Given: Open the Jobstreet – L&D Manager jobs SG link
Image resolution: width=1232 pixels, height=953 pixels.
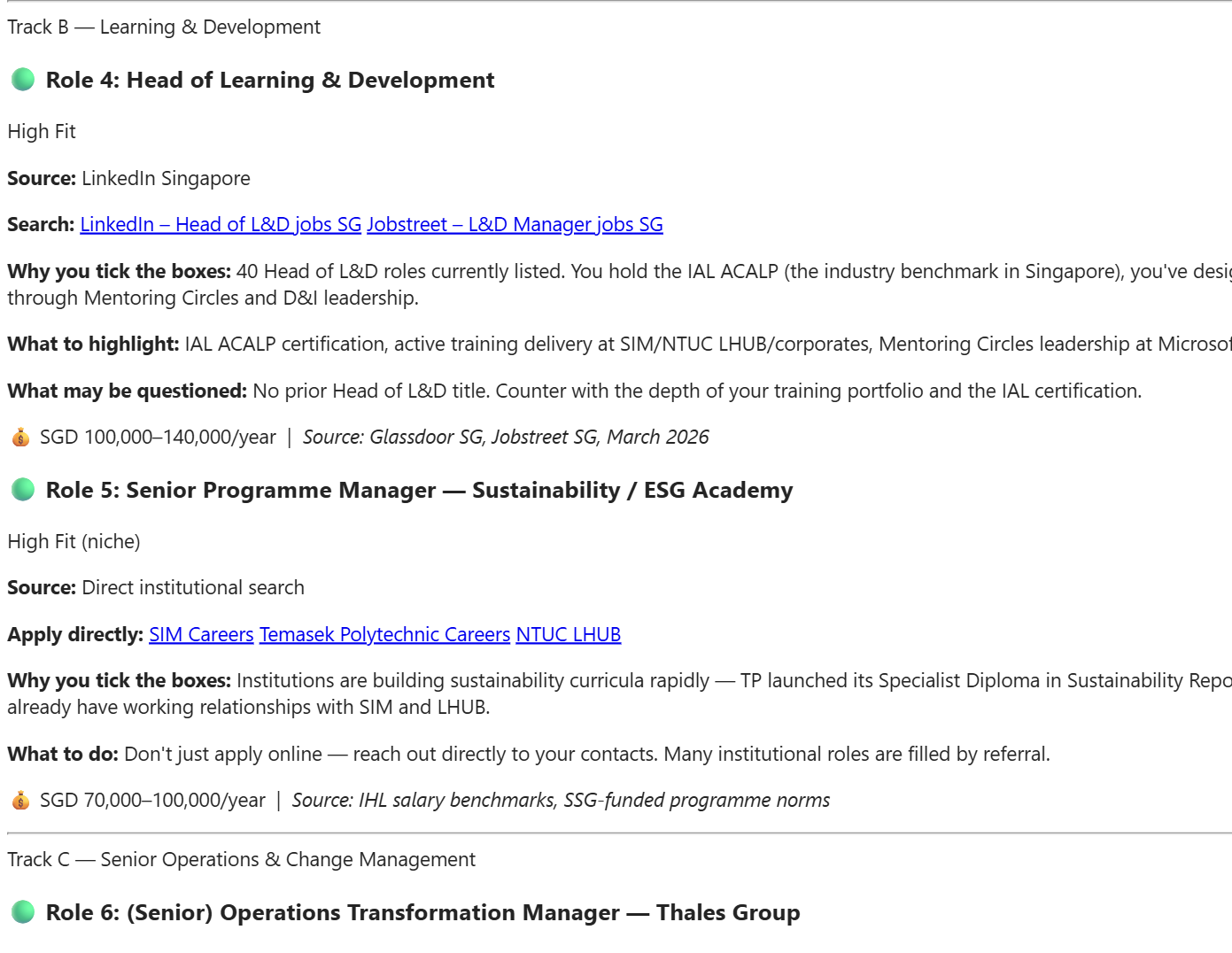Looking at the screenshot, I should coord(515,224).
